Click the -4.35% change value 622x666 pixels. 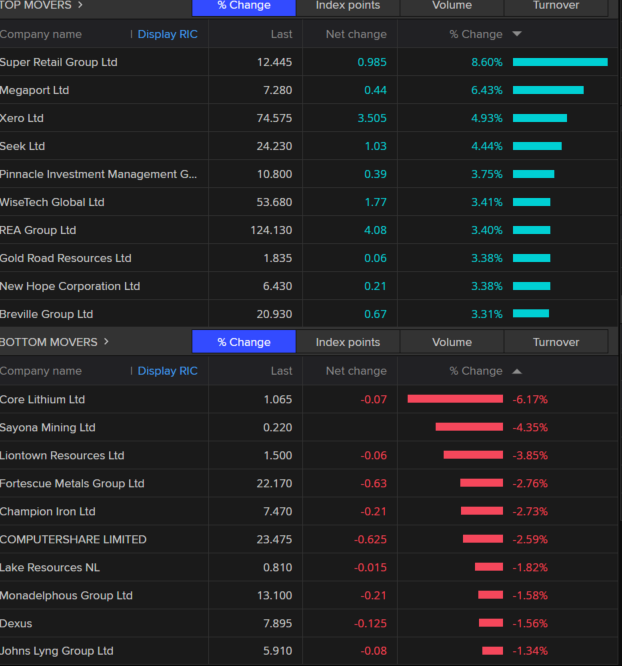click(530, 427)
